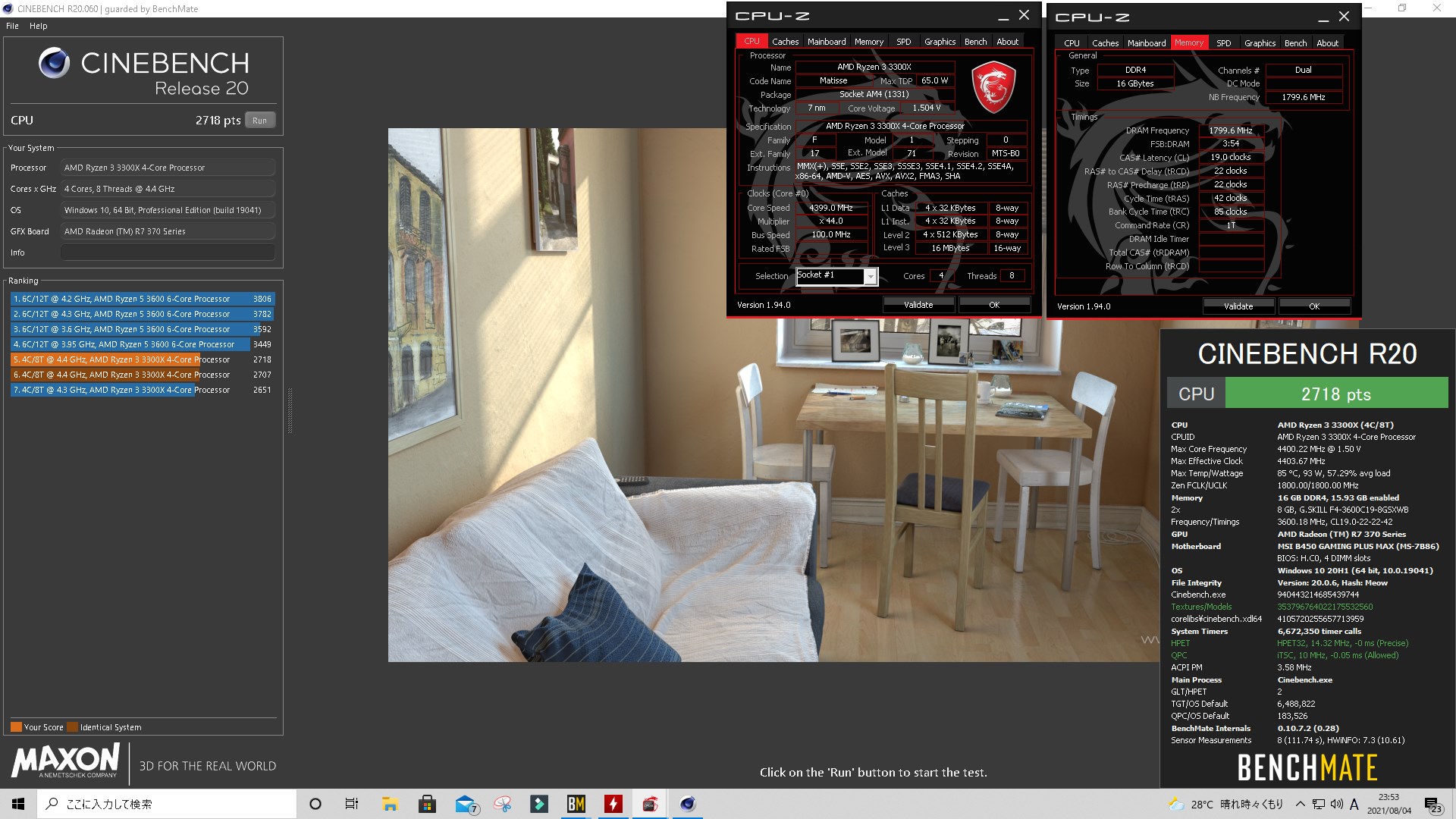This screenshot has height=819, width=1456.
Task: Open the Windows Start menu
Action: pos(18,804)
